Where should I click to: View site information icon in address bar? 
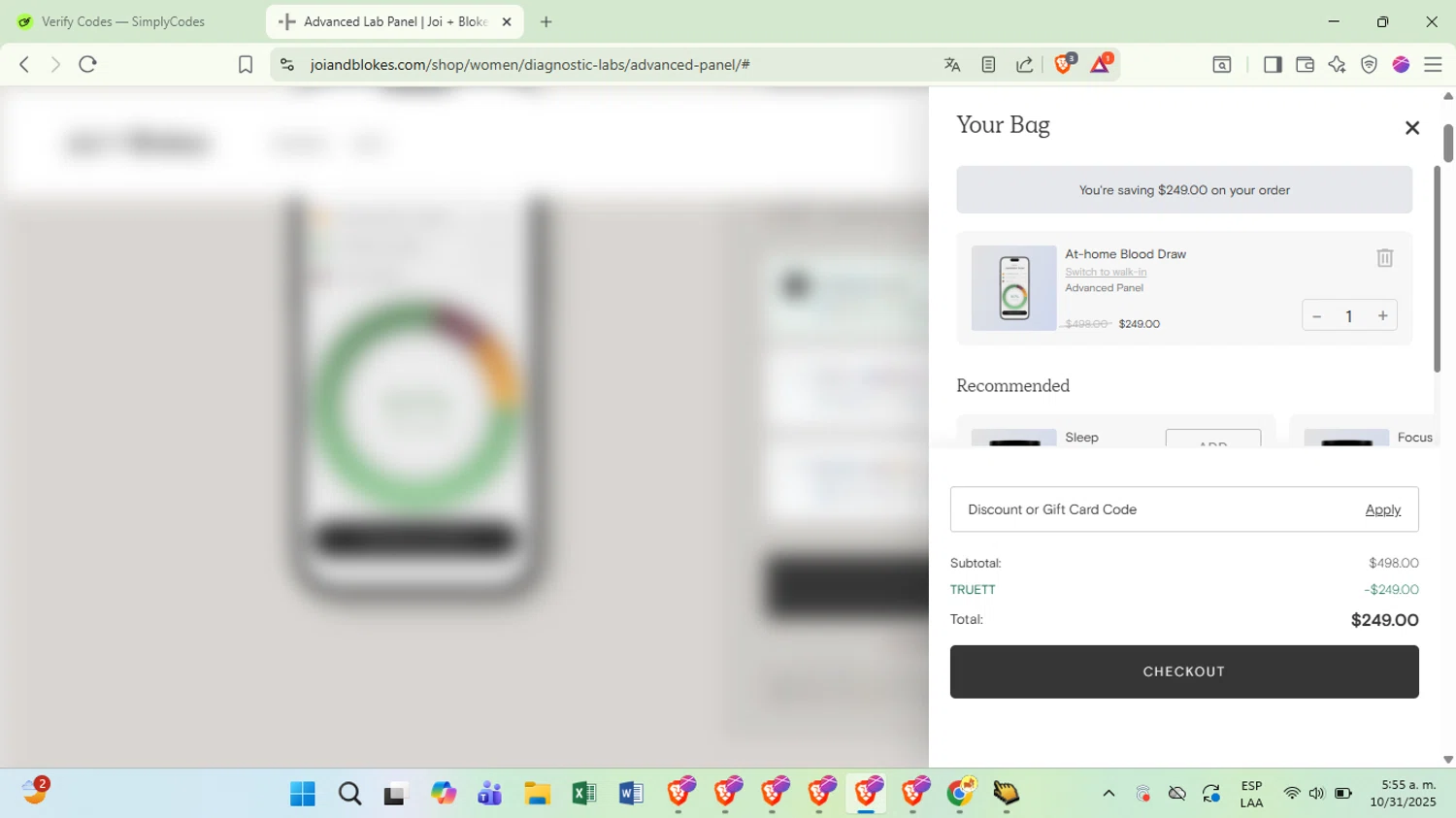286,64
